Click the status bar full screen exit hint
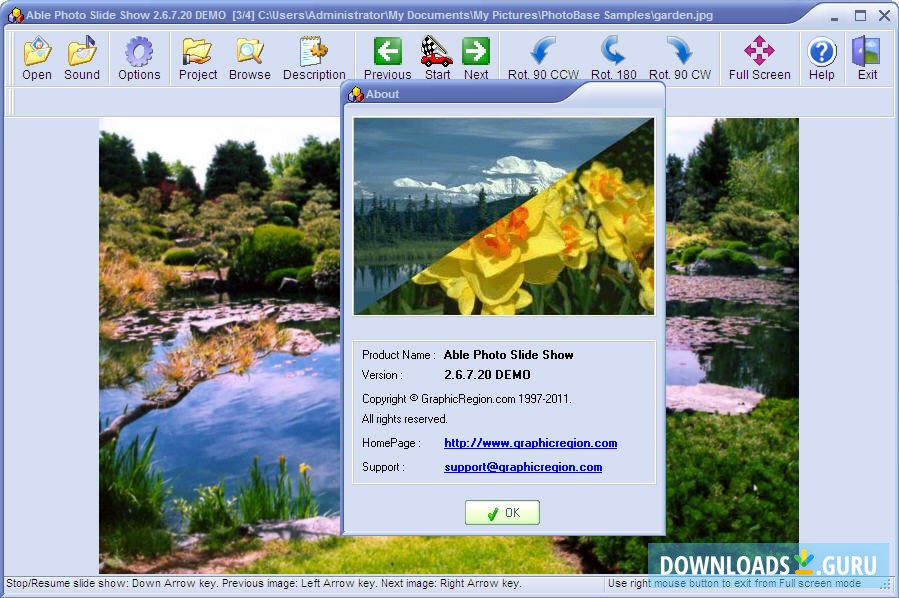899x598 pixels. coord(734,583)
